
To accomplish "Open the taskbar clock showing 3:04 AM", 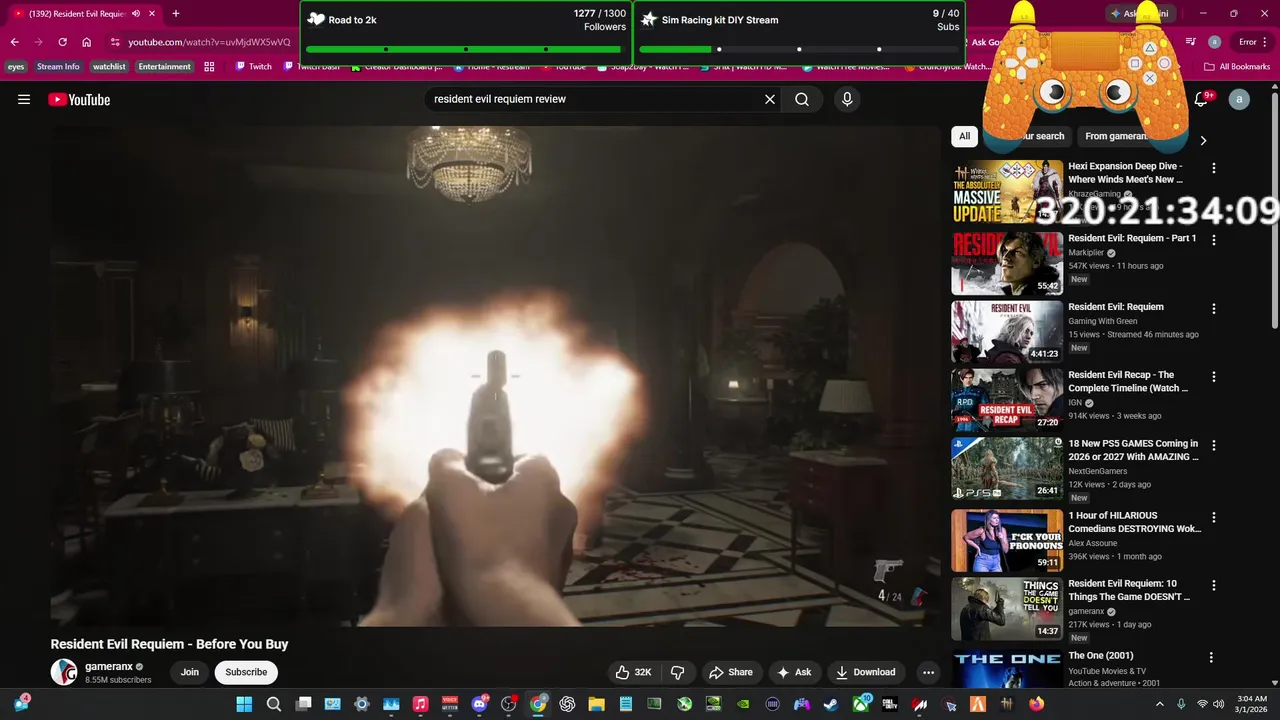I will pyautogui.click(x=1251, y=704).
